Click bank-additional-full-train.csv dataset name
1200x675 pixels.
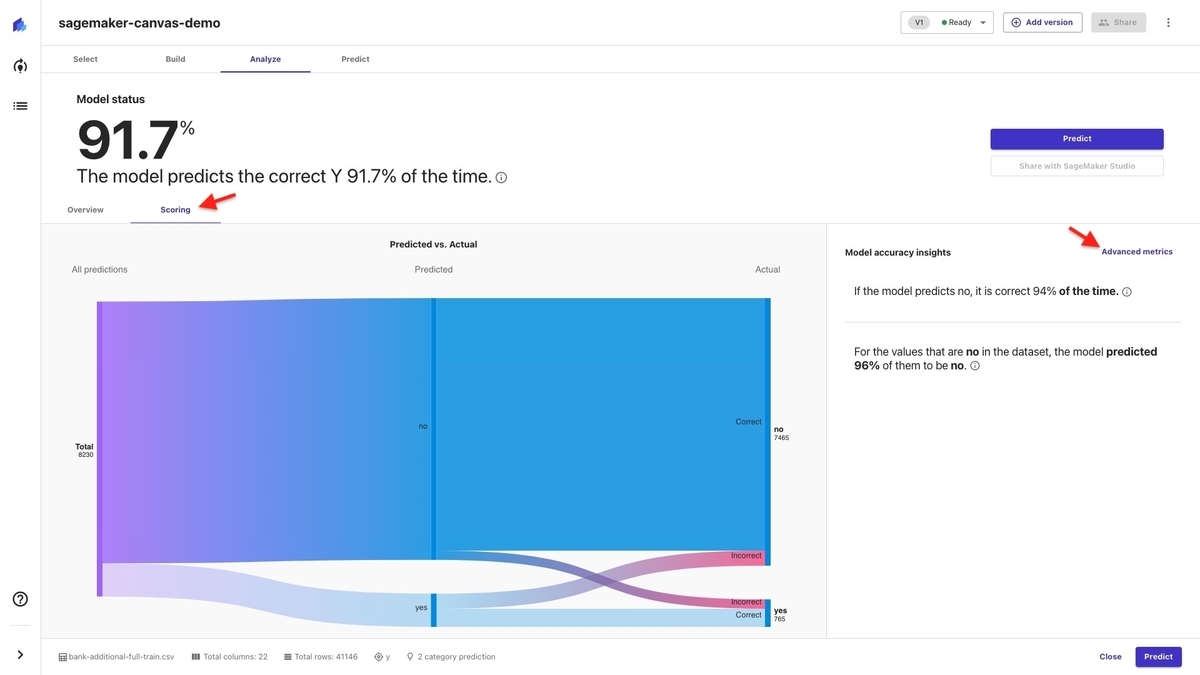click(121, 657)
